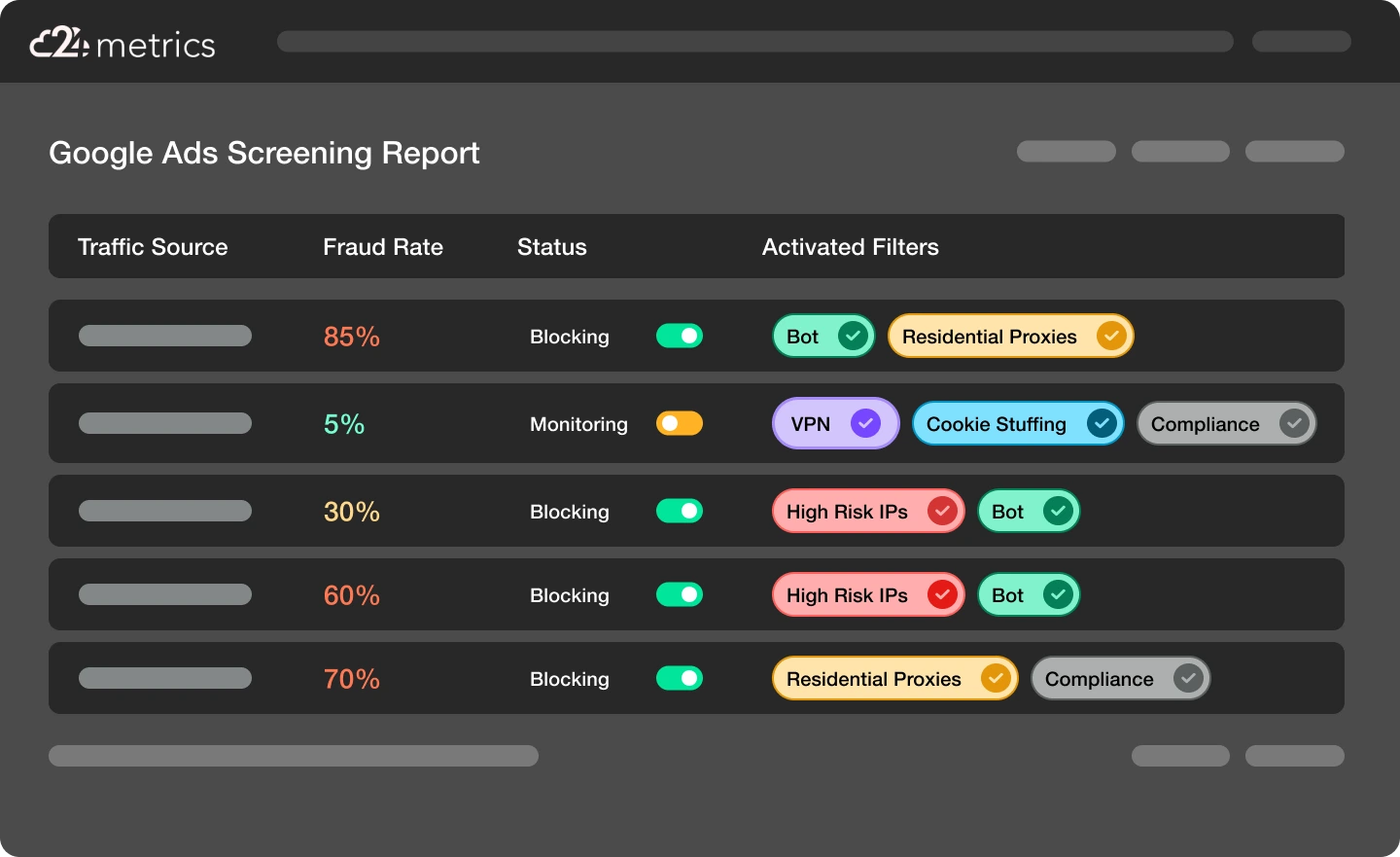Click the checkmark icon in the VPN filter

click(x=865, y=423)
